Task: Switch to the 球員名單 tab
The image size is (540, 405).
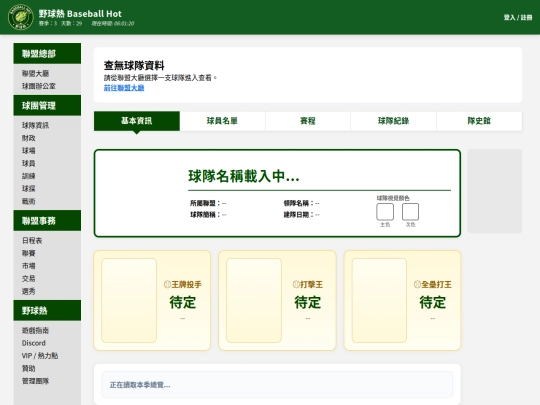Action: coord(222,121)
